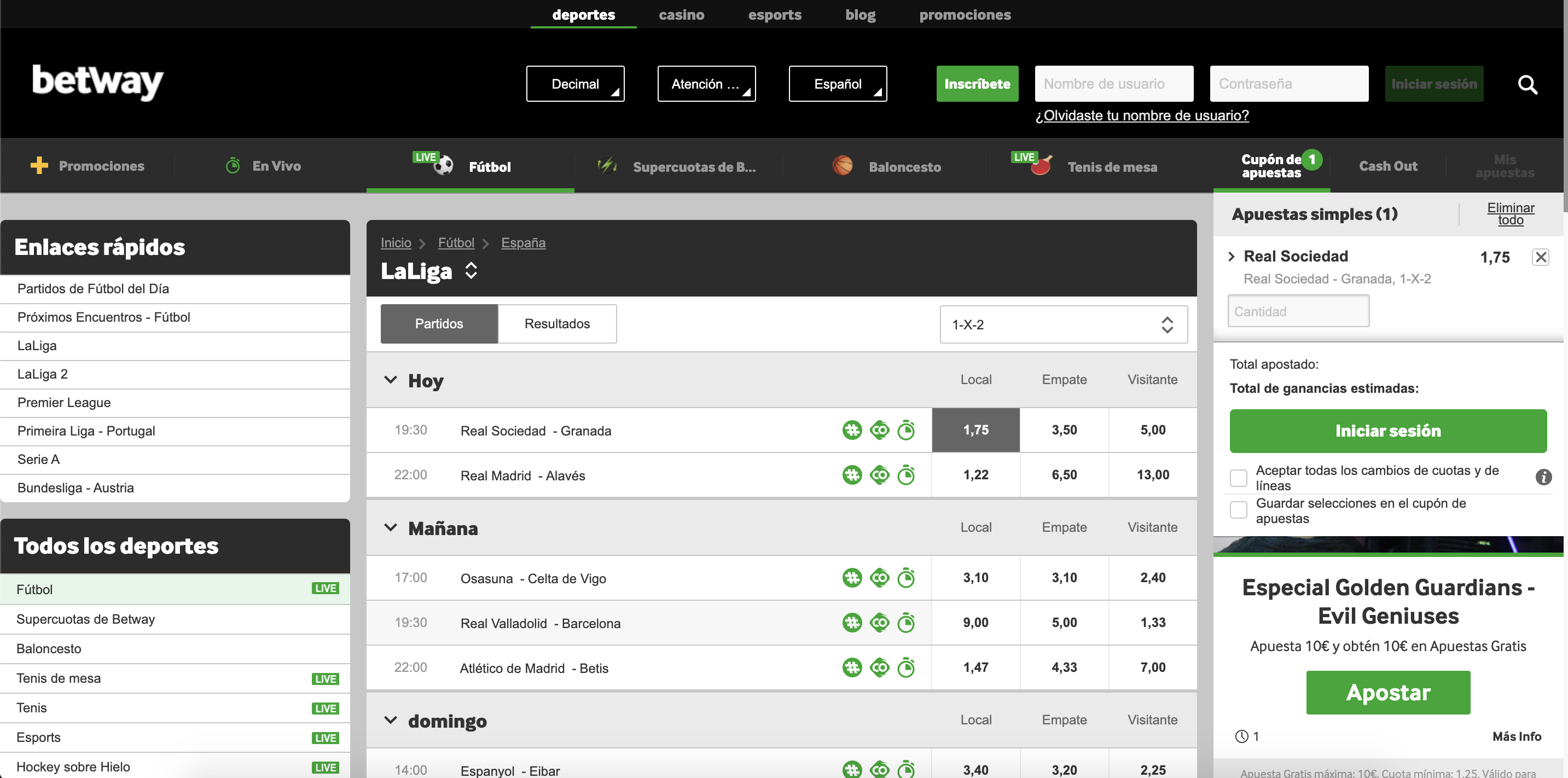Click Eliminar todo in bet slip
1568x778 pixels.
click(x=1510, y=214)
